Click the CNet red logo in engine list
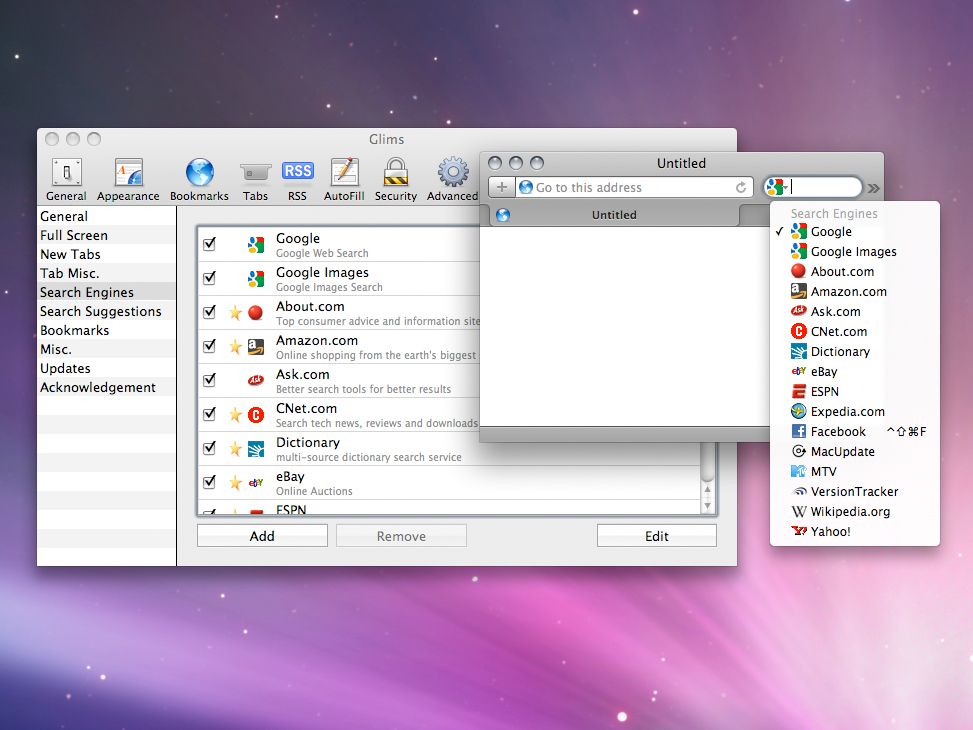Image resolution: width=973 pixels, height=730 pixels. (256, 414)
